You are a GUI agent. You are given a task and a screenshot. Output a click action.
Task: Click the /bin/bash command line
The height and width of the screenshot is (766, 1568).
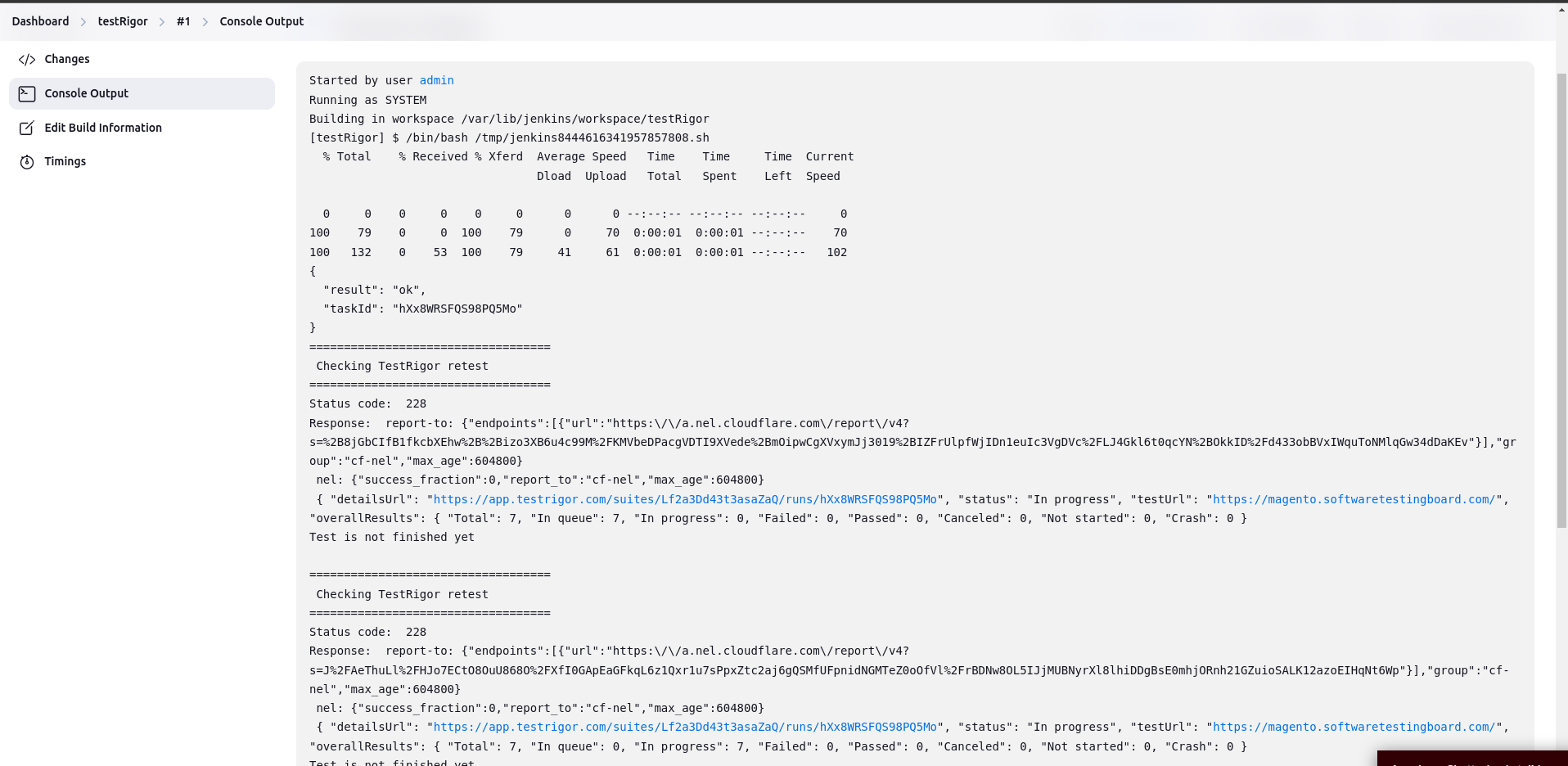[509, 137]
